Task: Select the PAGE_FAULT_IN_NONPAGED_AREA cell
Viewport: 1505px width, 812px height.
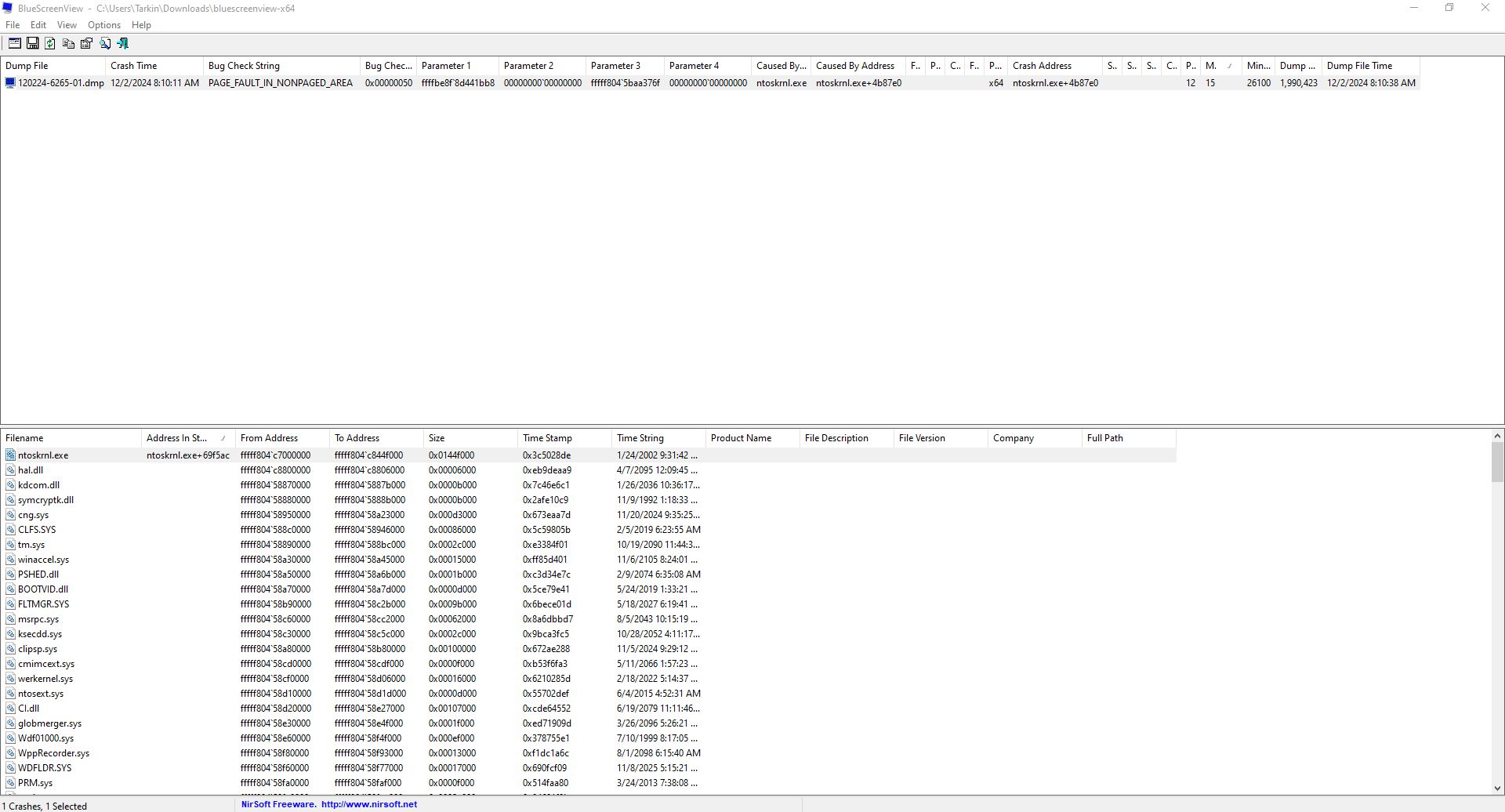Action: tap(281, 83)
